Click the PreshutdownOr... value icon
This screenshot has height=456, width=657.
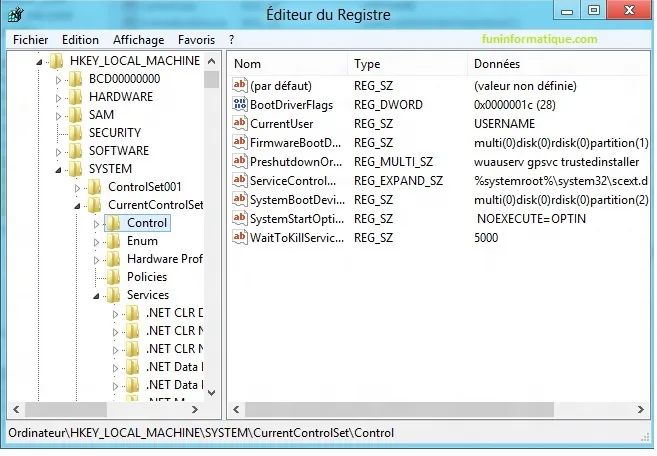pyautogui.click(x=240, y=161)
